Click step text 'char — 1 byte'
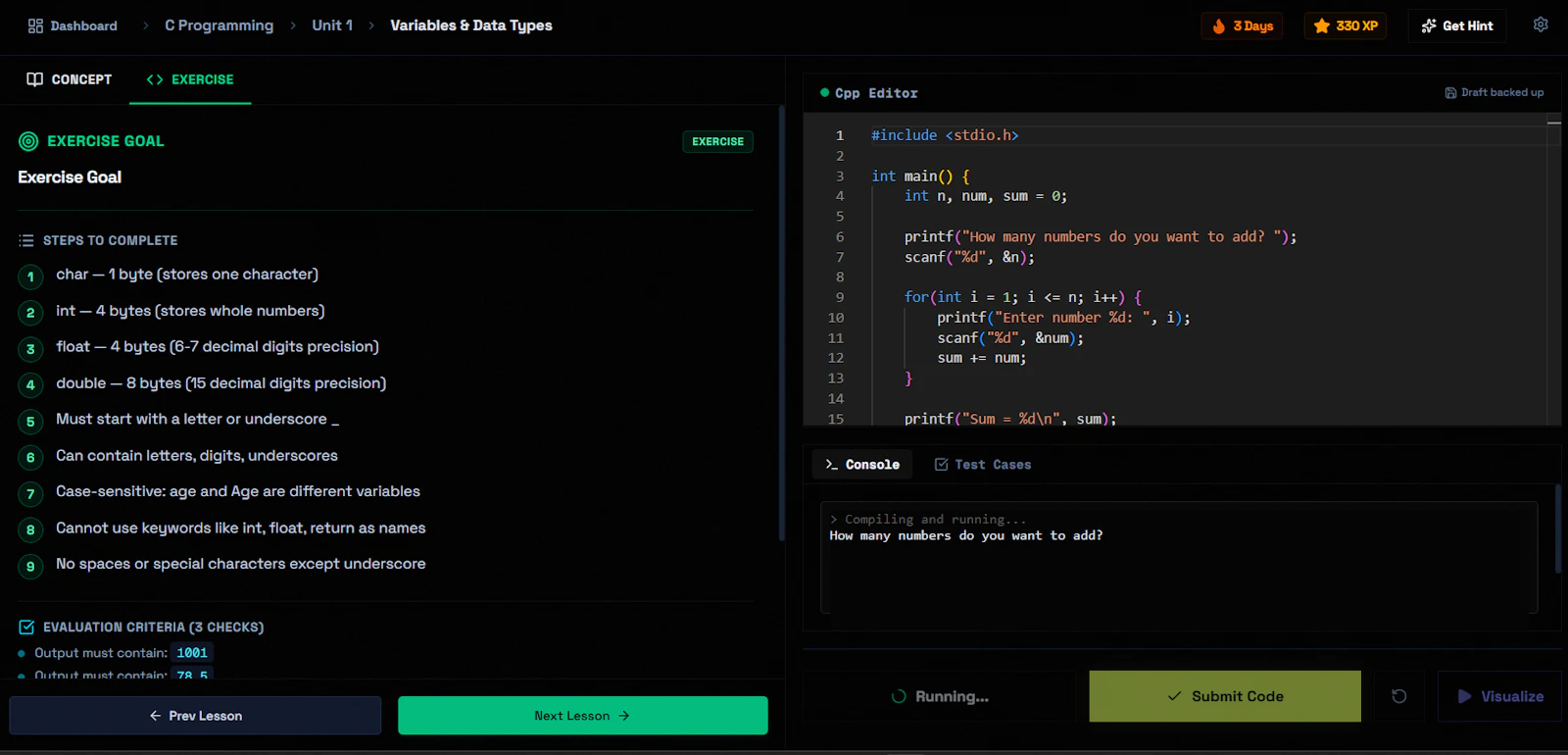Image resolution: width=1568 pixels, height=755 pixels. [187, 275]
